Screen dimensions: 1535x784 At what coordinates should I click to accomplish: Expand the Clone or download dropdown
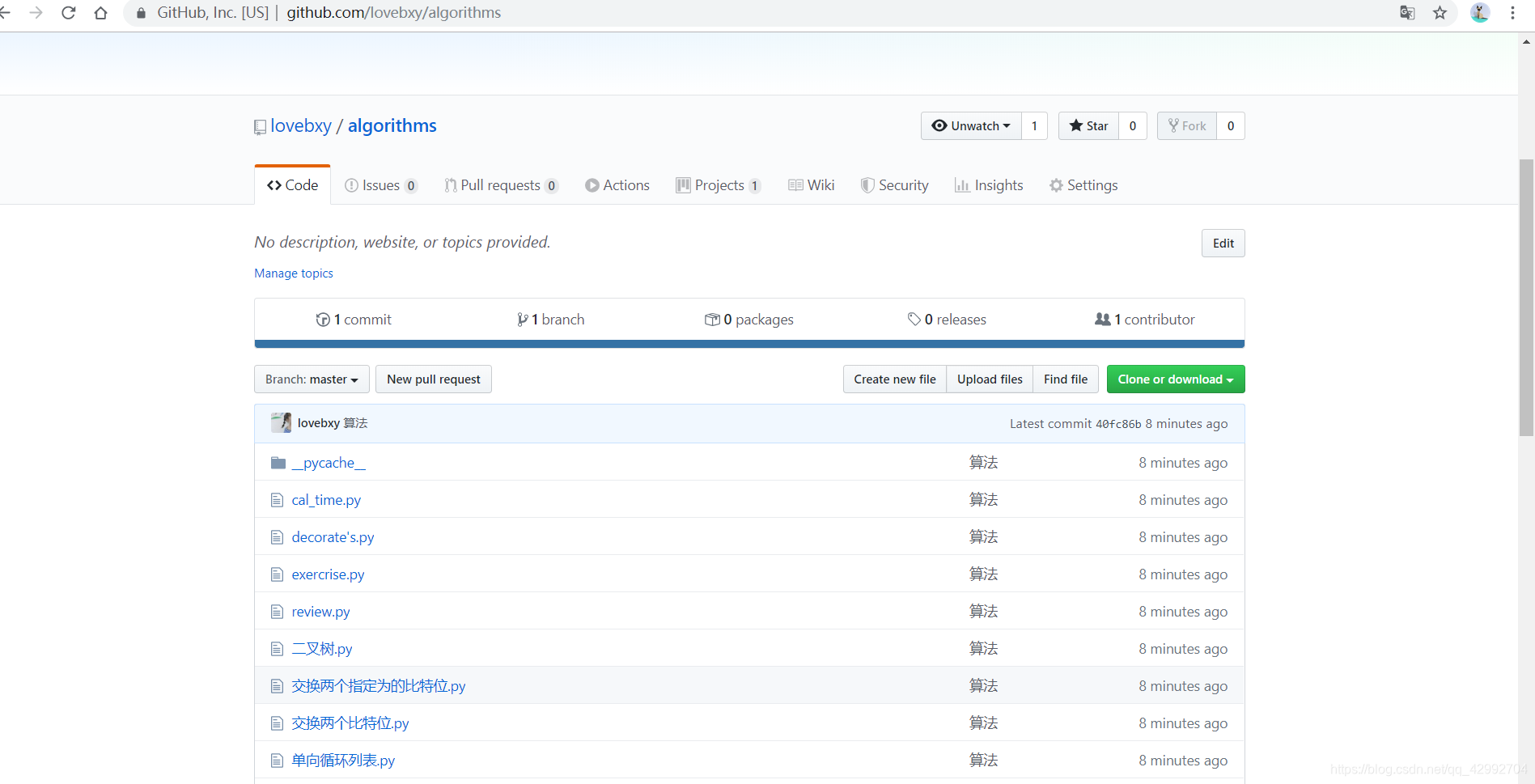[1176, 379]
